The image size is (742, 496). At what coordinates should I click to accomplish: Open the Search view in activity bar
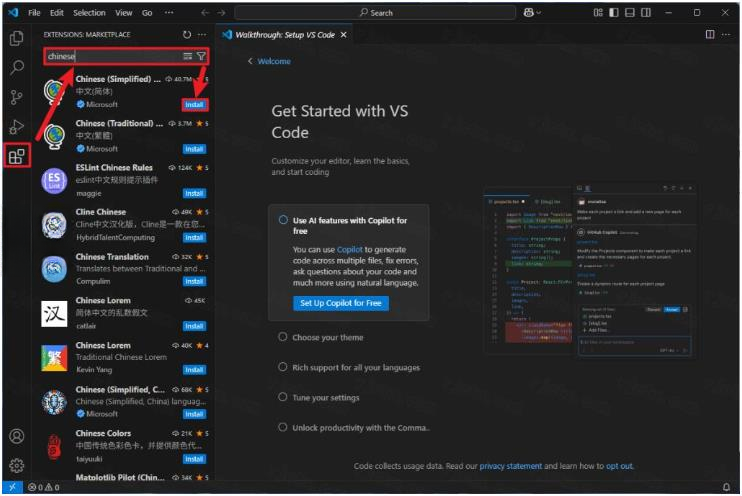17,67
